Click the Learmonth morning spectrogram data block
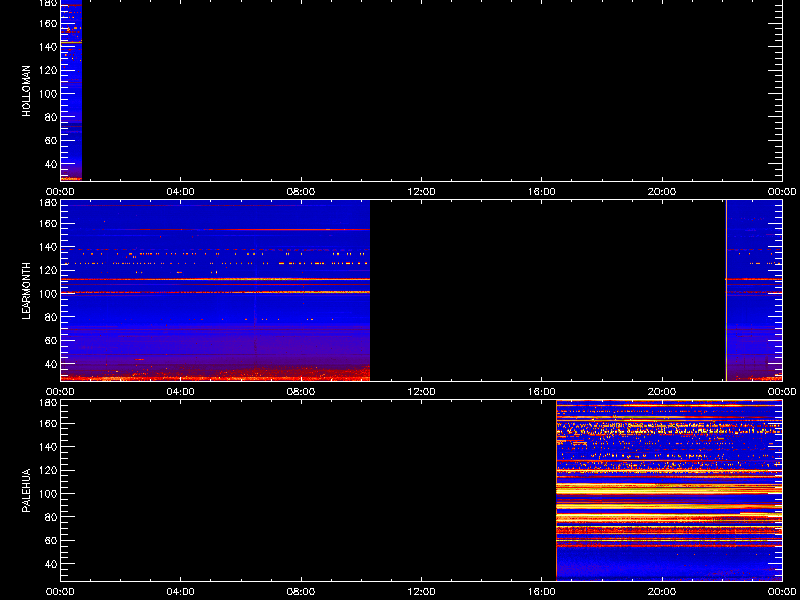Image resolution: width=800 pixels, height=600 pixels. coord(215,290)
